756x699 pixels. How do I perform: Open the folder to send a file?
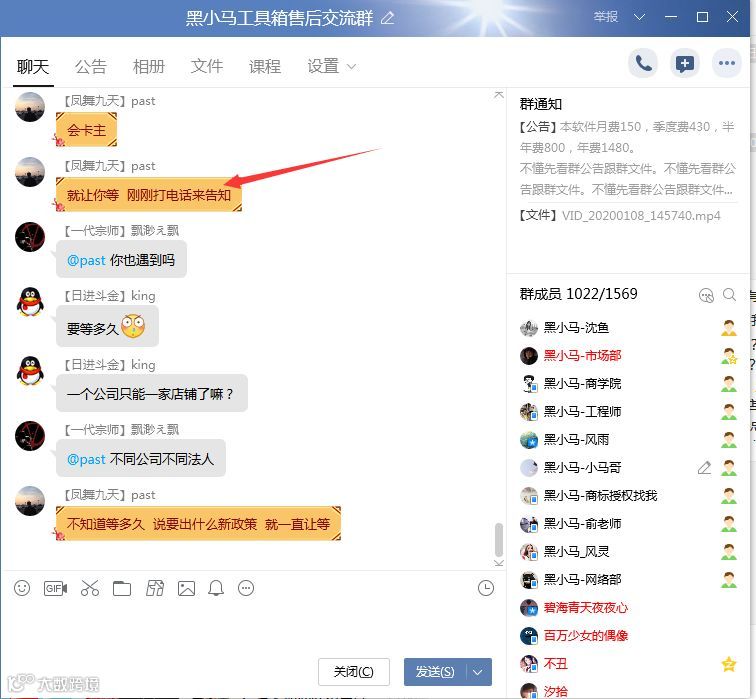pos(122,588)
